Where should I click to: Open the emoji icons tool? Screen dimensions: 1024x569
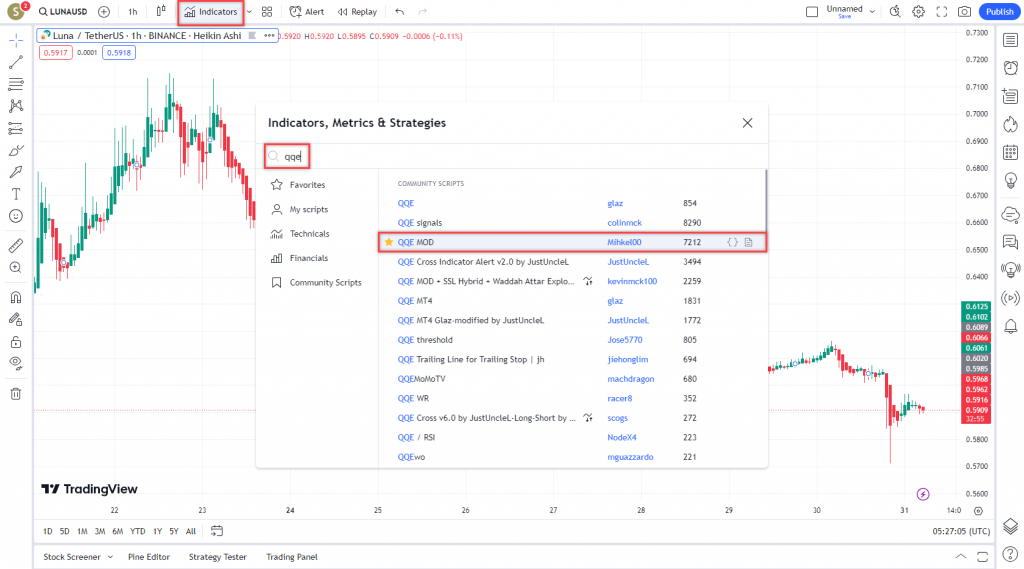(16, 216)
